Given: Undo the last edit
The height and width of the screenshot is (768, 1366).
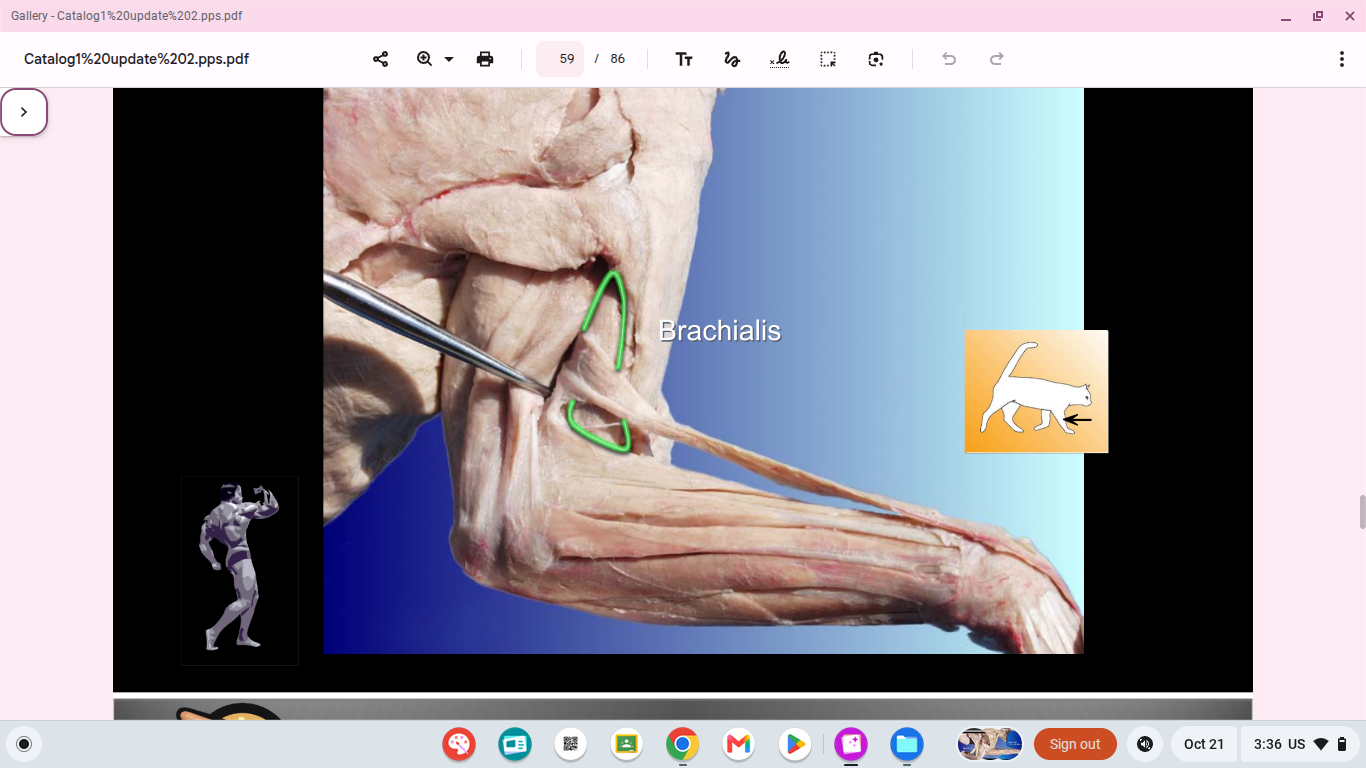Looking at the screenshot, I should (949, 59).
